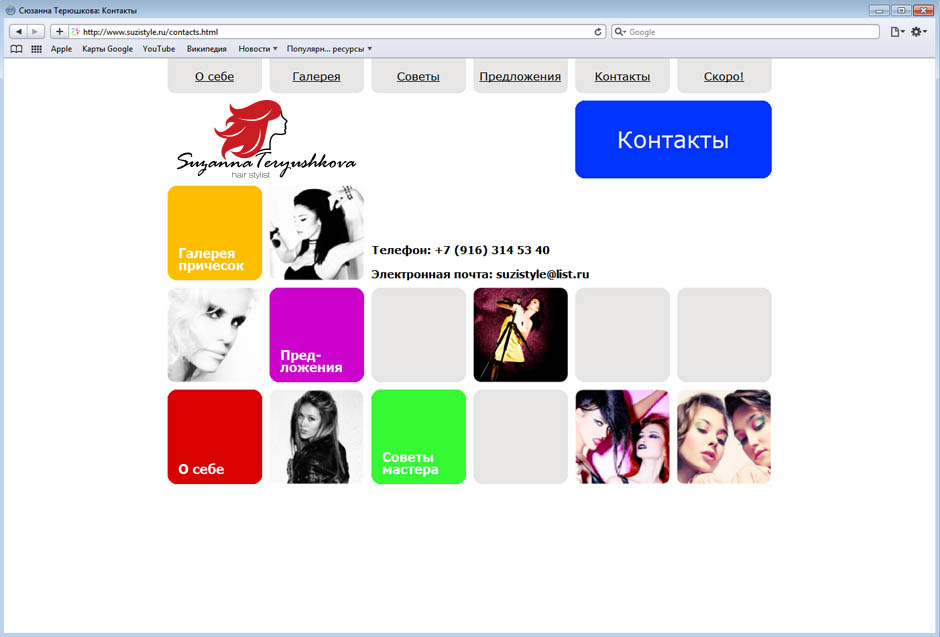
Task: Click the browser Forward arrow button
Action: [x=36, y=32]
